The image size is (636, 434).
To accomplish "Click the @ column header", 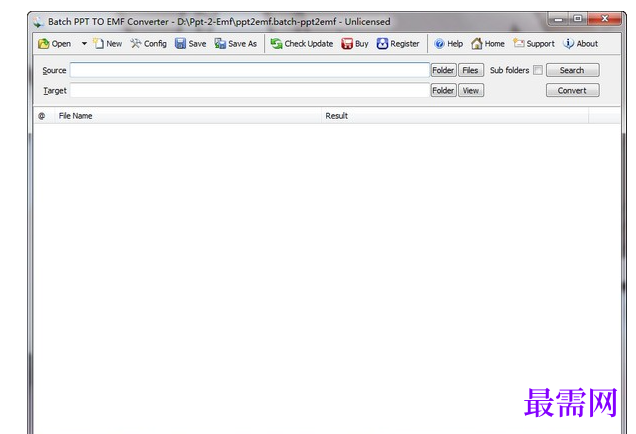I will [x=44, y=116].
